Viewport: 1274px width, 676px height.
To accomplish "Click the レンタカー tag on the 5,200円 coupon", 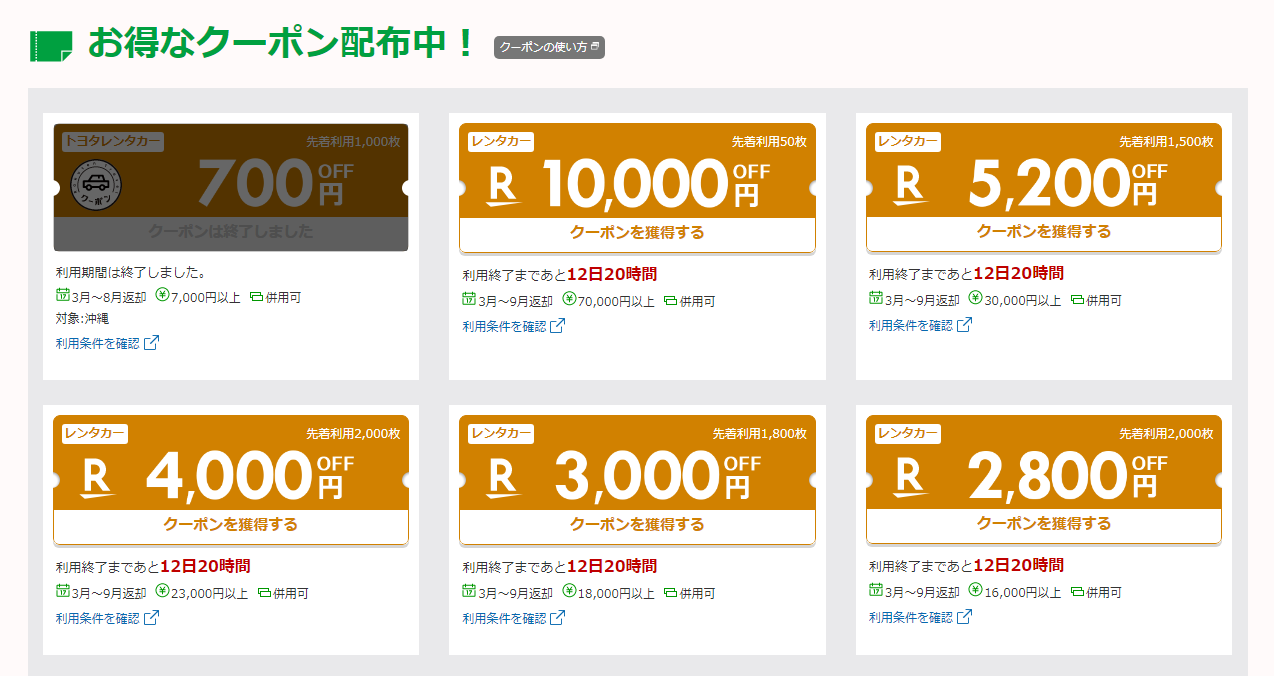I will coord(907,141).
